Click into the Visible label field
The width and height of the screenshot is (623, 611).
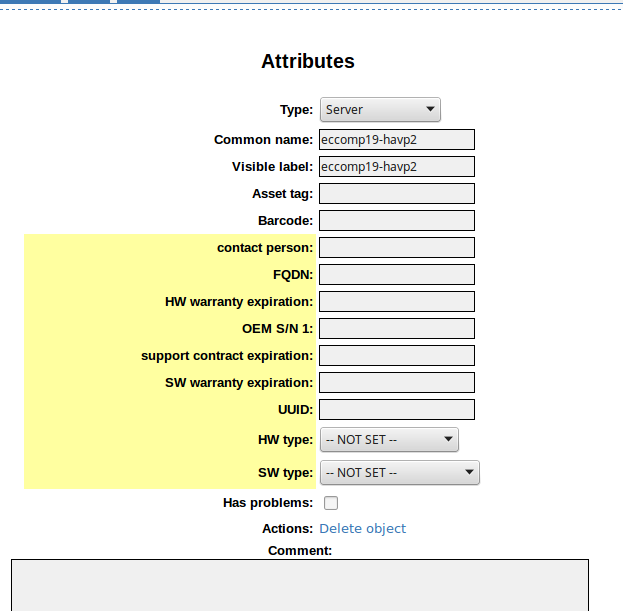coord(396,167)
